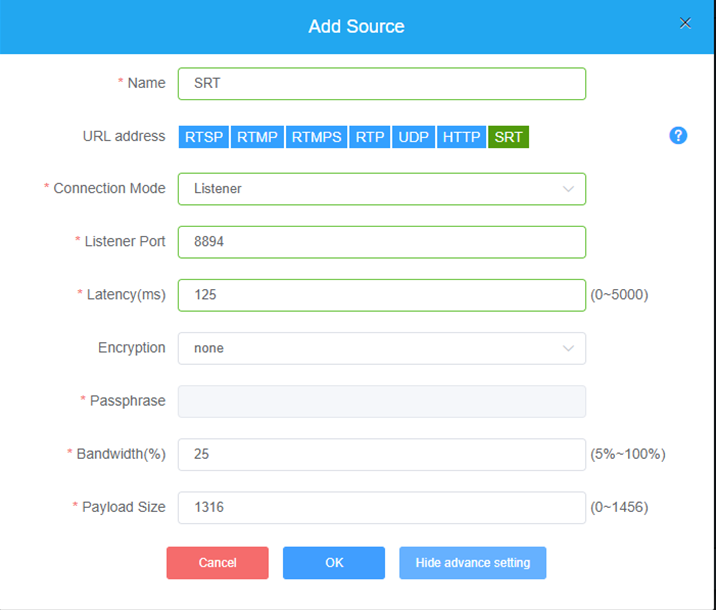Viewport: 716px width, 610px height.
Task: Select the RTMP protocol tab
Action: point(257,137)
